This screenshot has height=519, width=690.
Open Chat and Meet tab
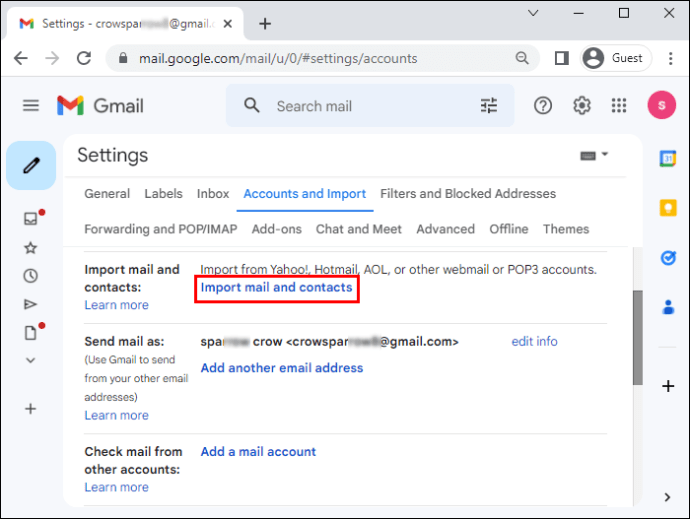pyautogui.click(x=359, y=229)
